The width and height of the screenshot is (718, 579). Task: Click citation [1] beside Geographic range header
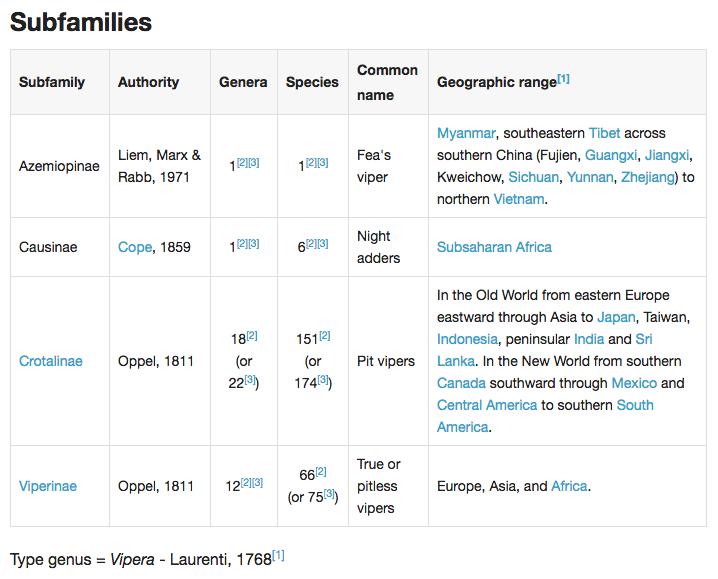[563, 79]
